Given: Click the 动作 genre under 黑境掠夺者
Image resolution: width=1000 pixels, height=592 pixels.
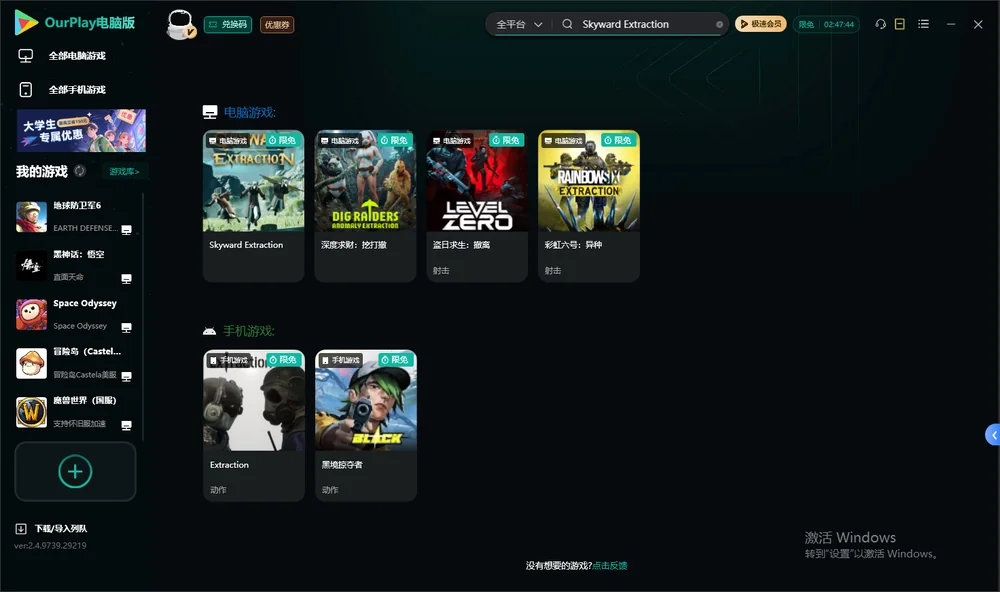Looking at the screenshot, I should pos(330,490).
